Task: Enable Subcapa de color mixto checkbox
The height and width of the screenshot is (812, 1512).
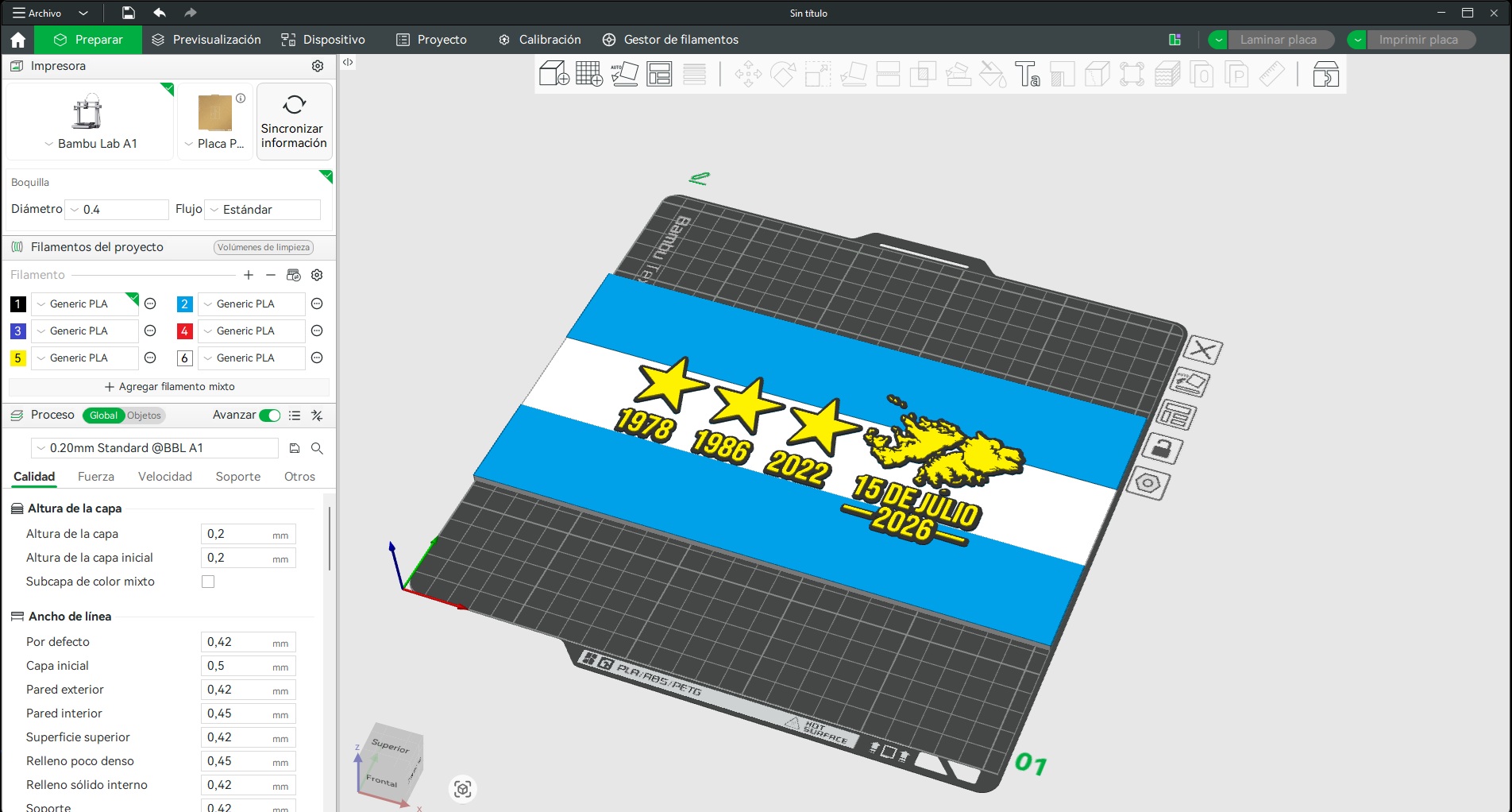Action: [208, 582]
